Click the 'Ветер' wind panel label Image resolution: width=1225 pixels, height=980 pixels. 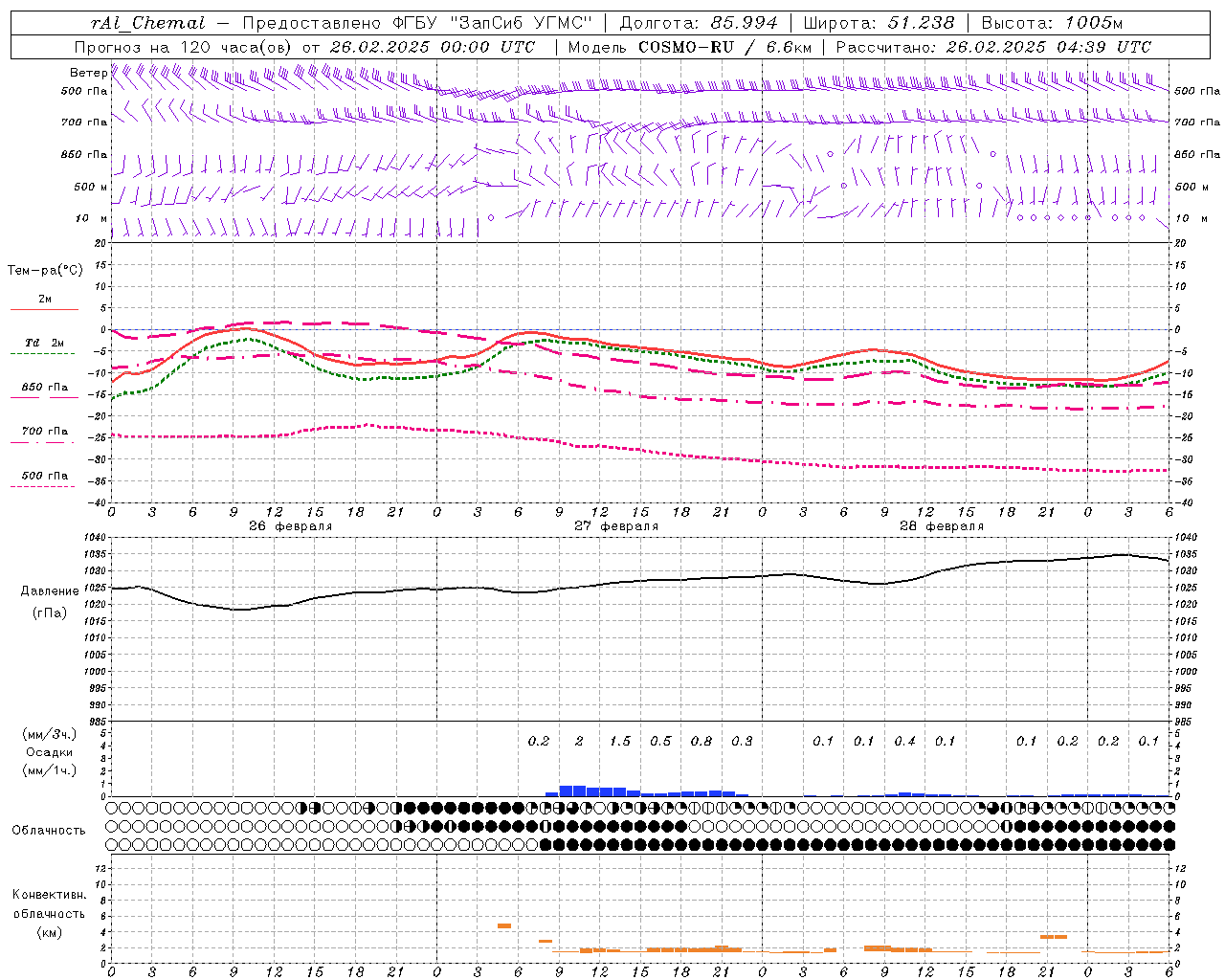pos(88,73)
